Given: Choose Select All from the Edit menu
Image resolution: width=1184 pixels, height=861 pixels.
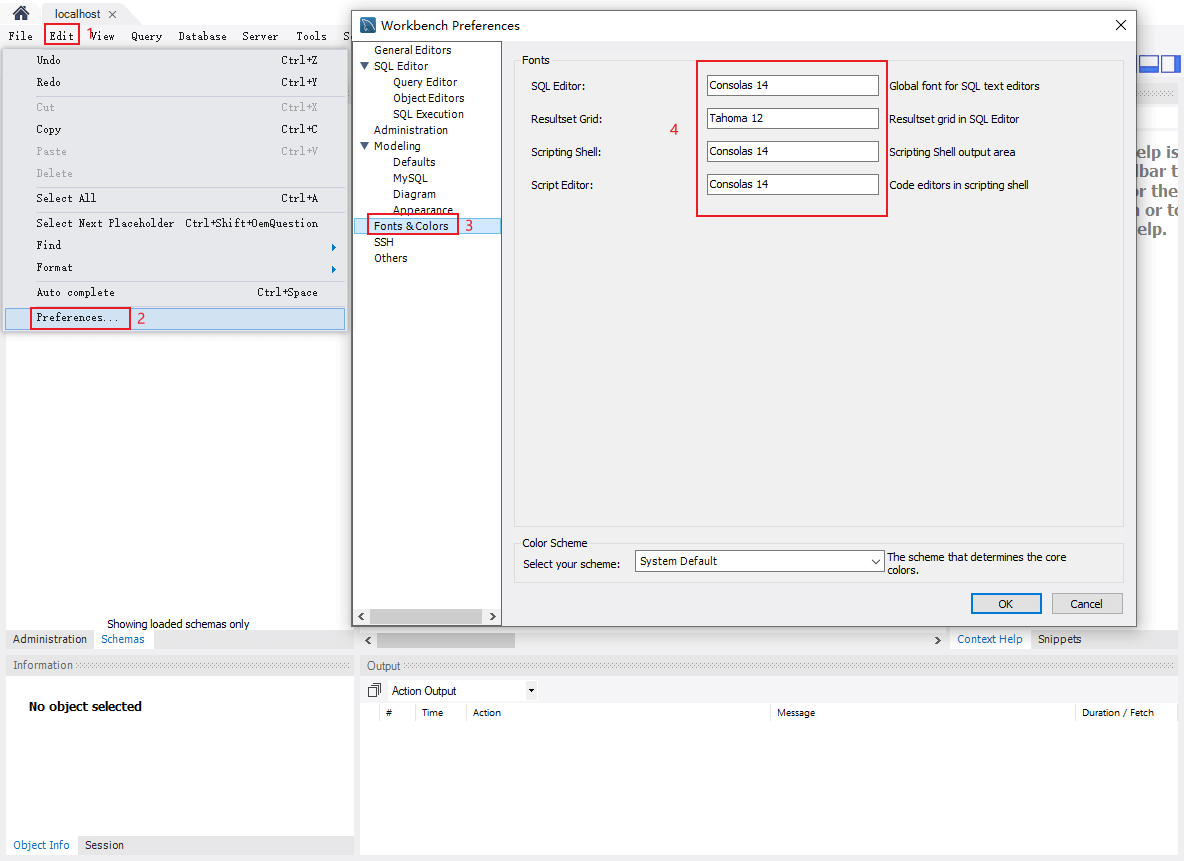Looking at the screenshot, I should click(175, 198).
